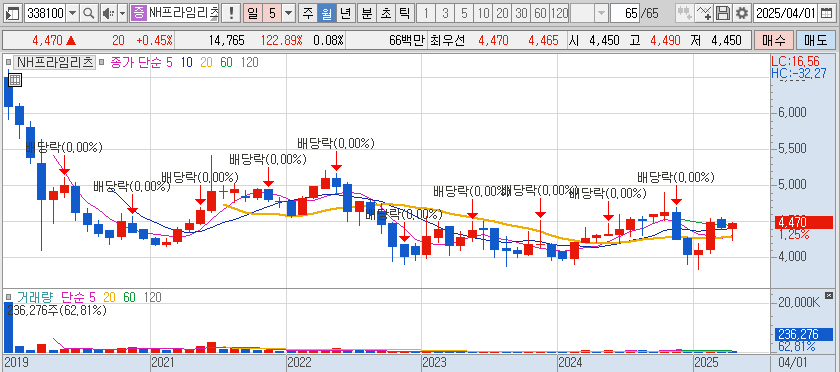Click the 매도 sell button
Viewport: 840px width, 372px height.
click(815, 40)
